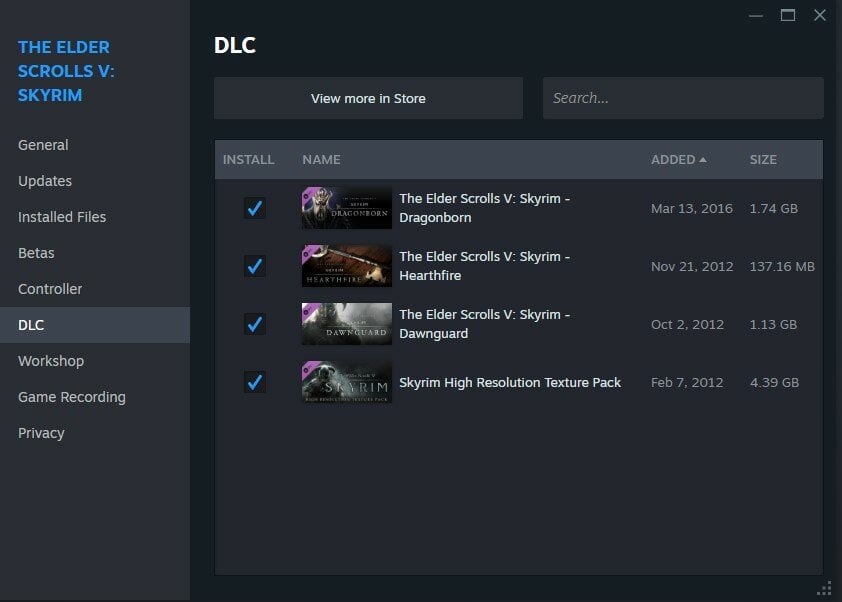842x602 pixels.
Task: Toggle install checkbox for Dawnguard DLC
Action: click(x=255, y=324)
